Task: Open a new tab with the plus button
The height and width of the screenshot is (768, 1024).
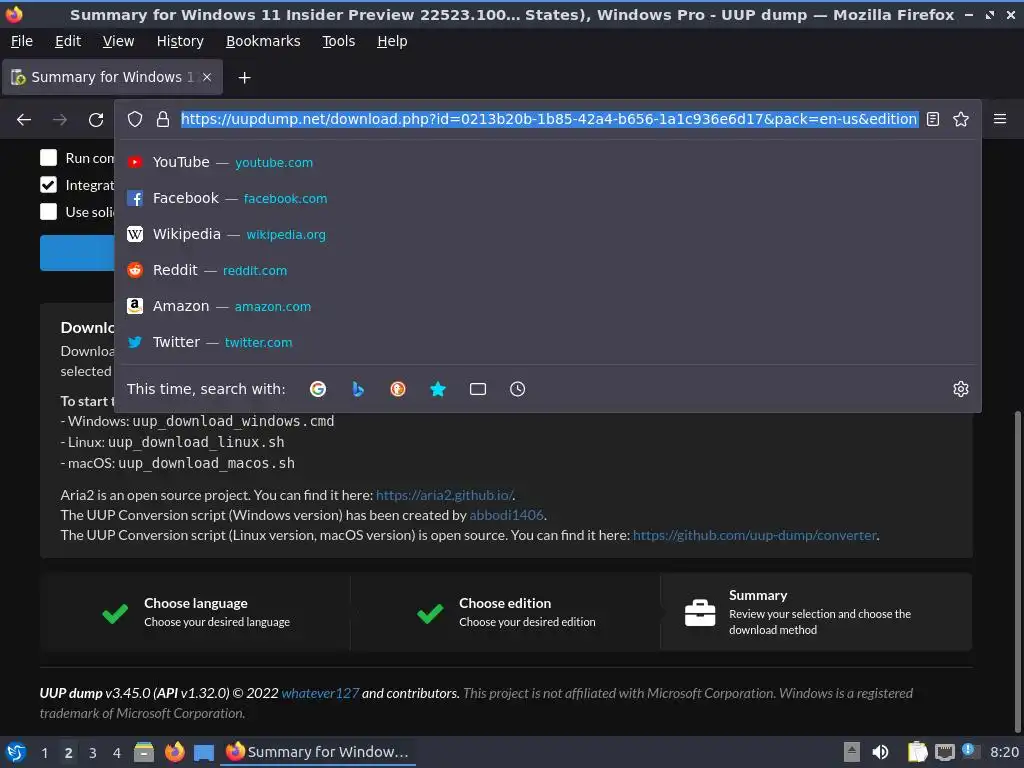Action: pyautogui.click(x=244, y=78)
